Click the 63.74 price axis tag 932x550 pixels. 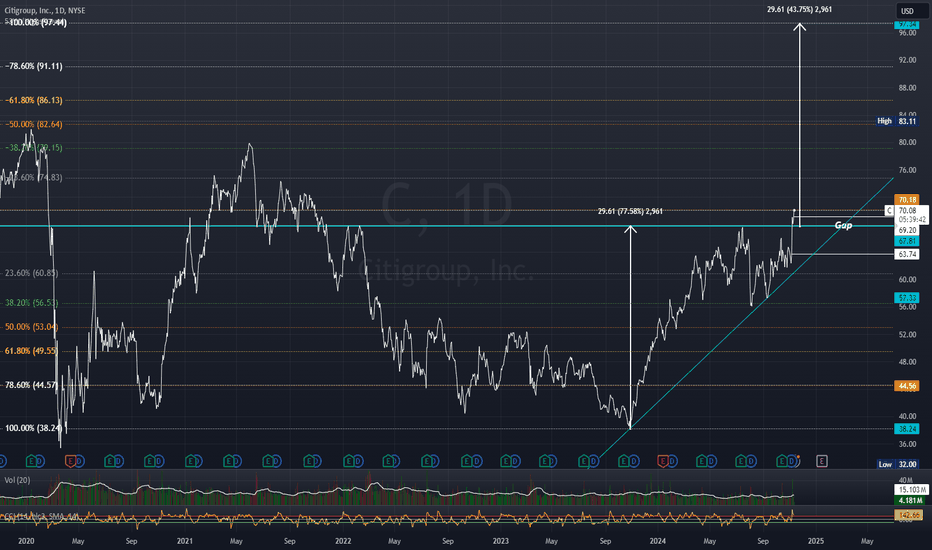[x=906, y=254]
